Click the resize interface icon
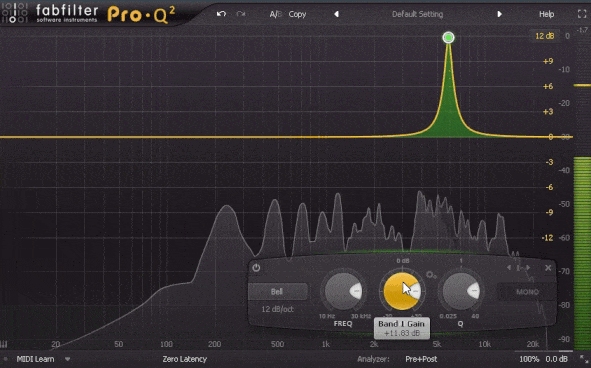This screenshot has width=591, height=368. 583,359
